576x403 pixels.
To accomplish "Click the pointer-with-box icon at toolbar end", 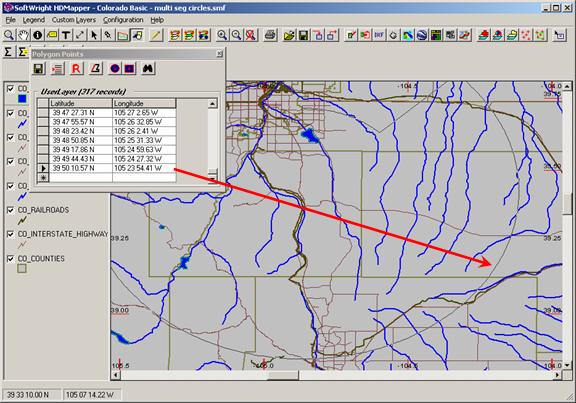I will [x=559, y=35].
